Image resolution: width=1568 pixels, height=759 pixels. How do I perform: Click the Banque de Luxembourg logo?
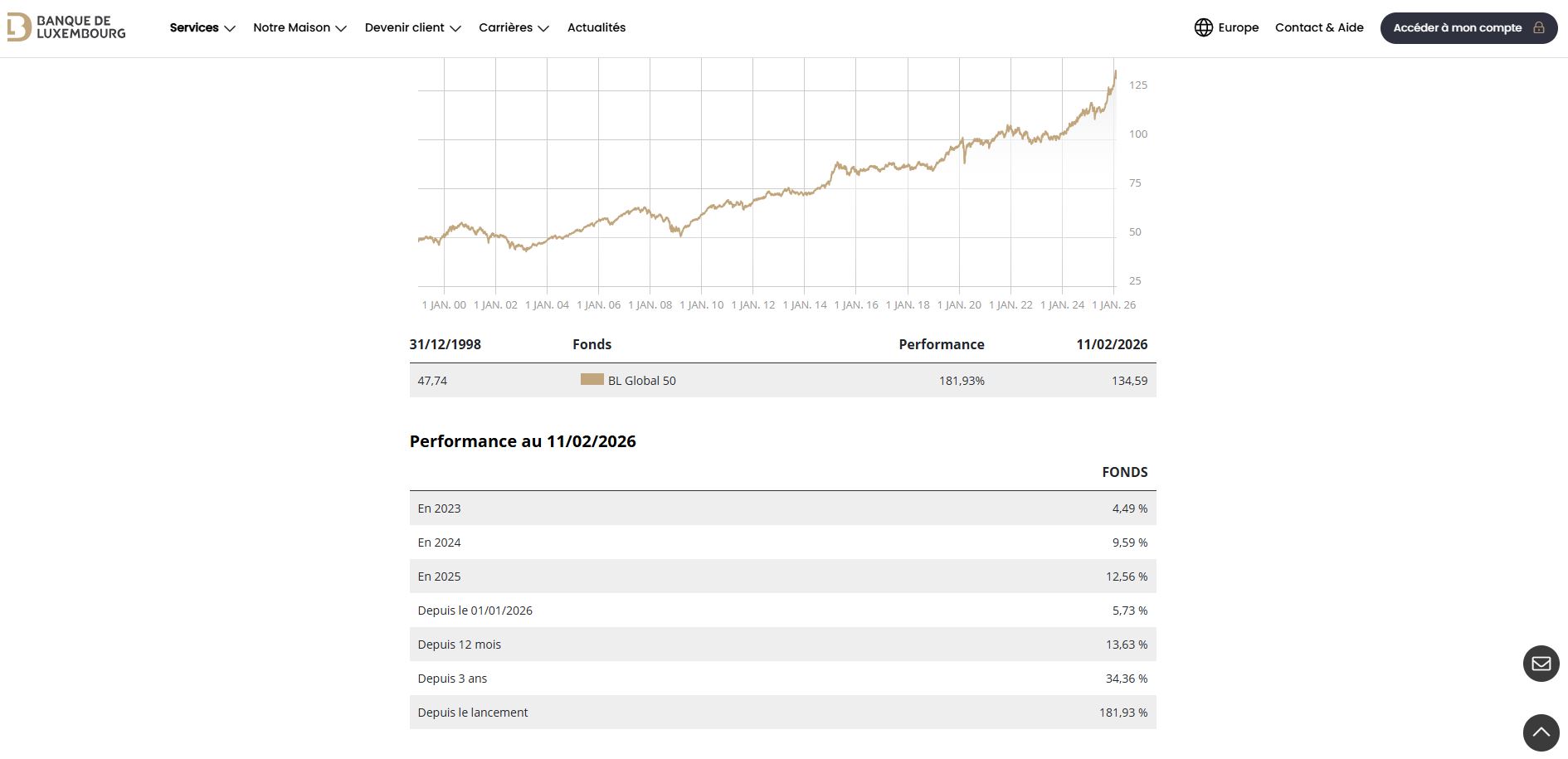66,27
